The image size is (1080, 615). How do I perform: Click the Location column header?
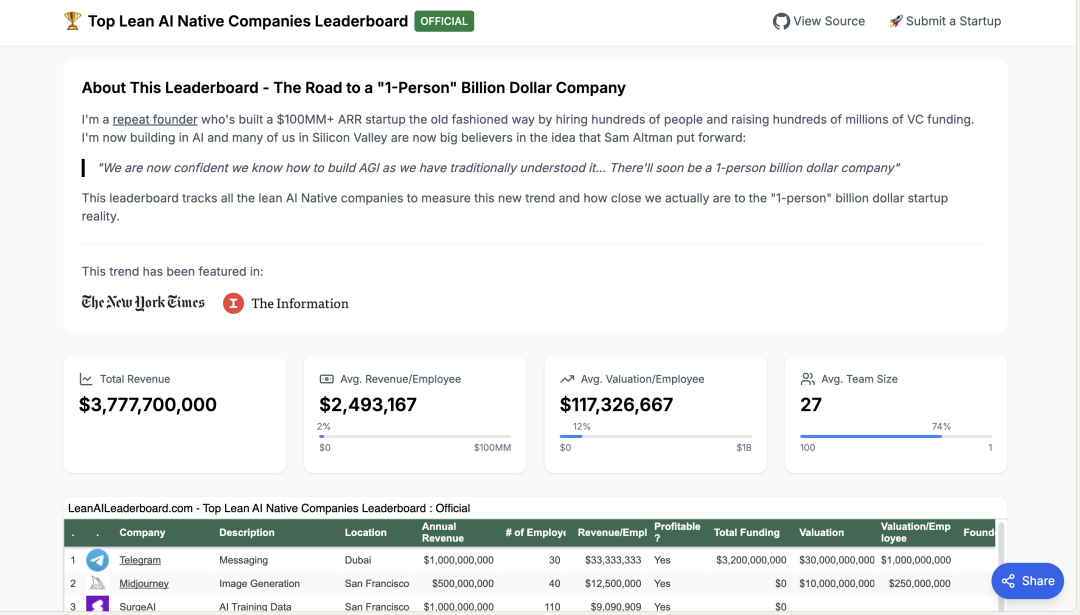tap(366, 532)
